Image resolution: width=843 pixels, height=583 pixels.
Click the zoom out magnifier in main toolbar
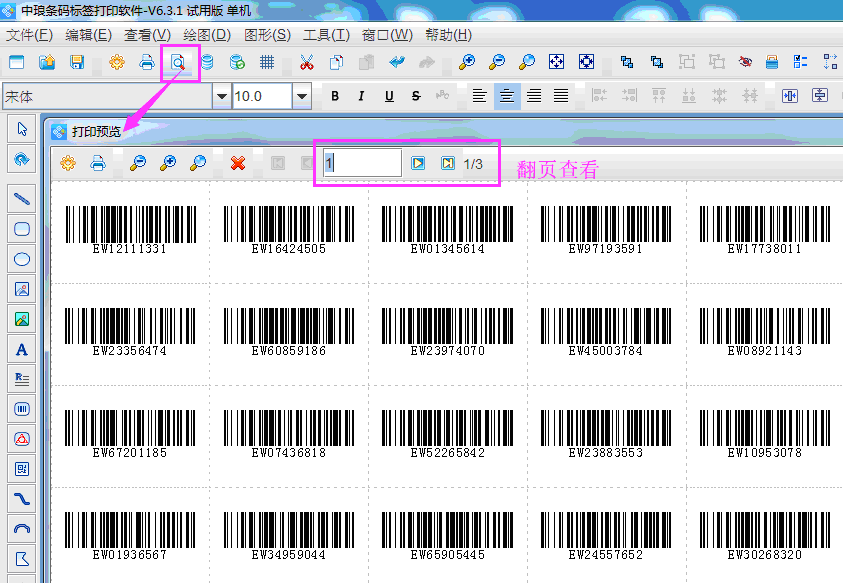point(496,62)
